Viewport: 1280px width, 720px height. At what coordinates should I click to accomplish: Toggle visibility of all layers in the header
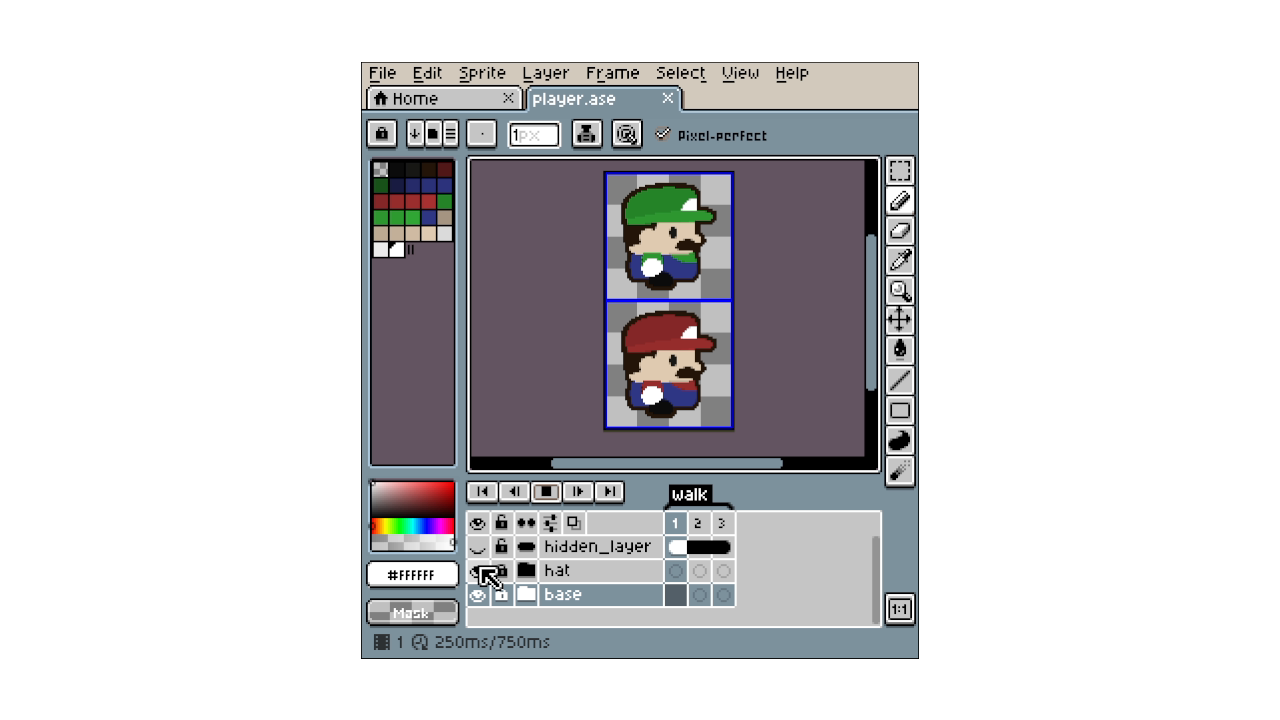[478, 523]
